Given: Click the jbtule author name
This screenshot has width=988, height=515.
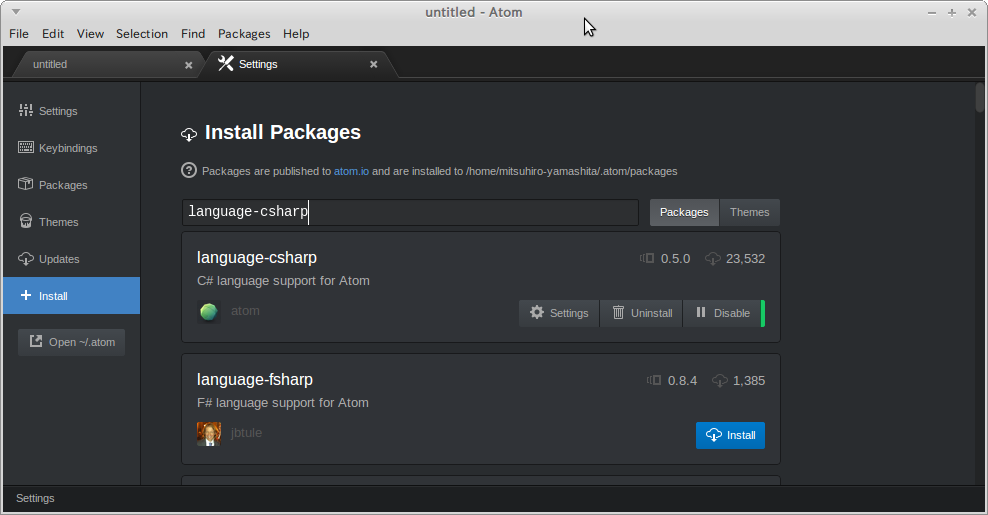Looking at the screenshot, I should click(246, 433).
